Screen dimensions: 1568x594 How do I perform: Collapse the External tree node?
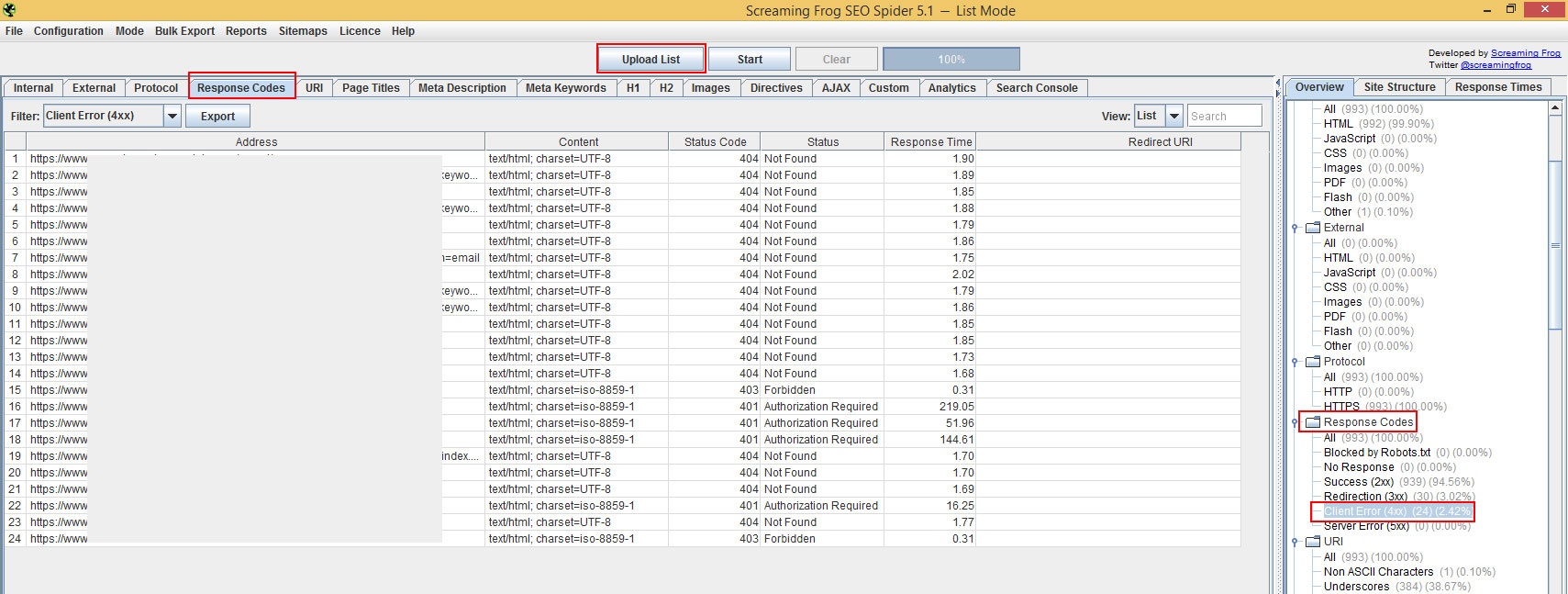1295,228
